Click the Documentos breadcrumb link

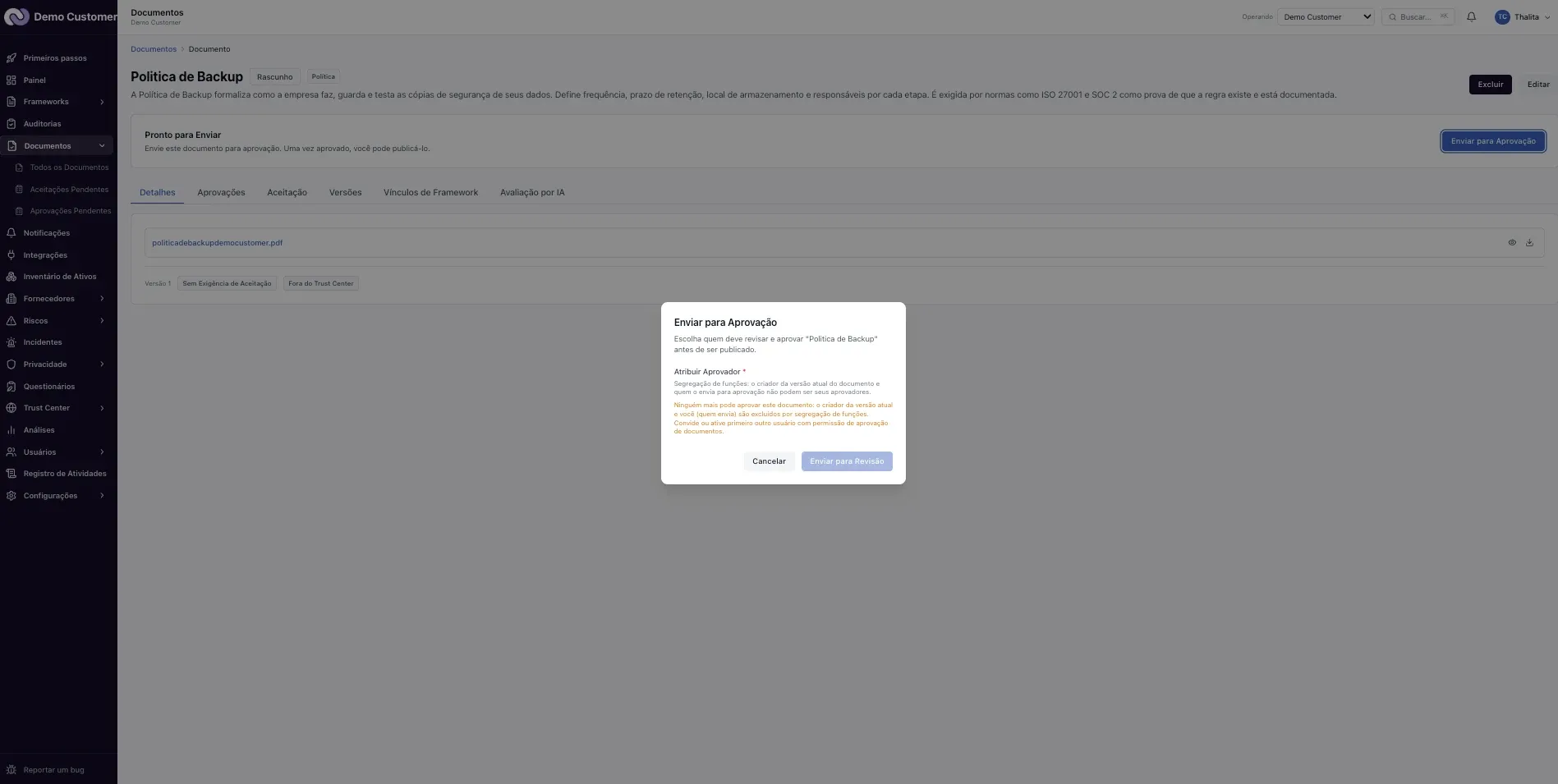coord(154,49)
